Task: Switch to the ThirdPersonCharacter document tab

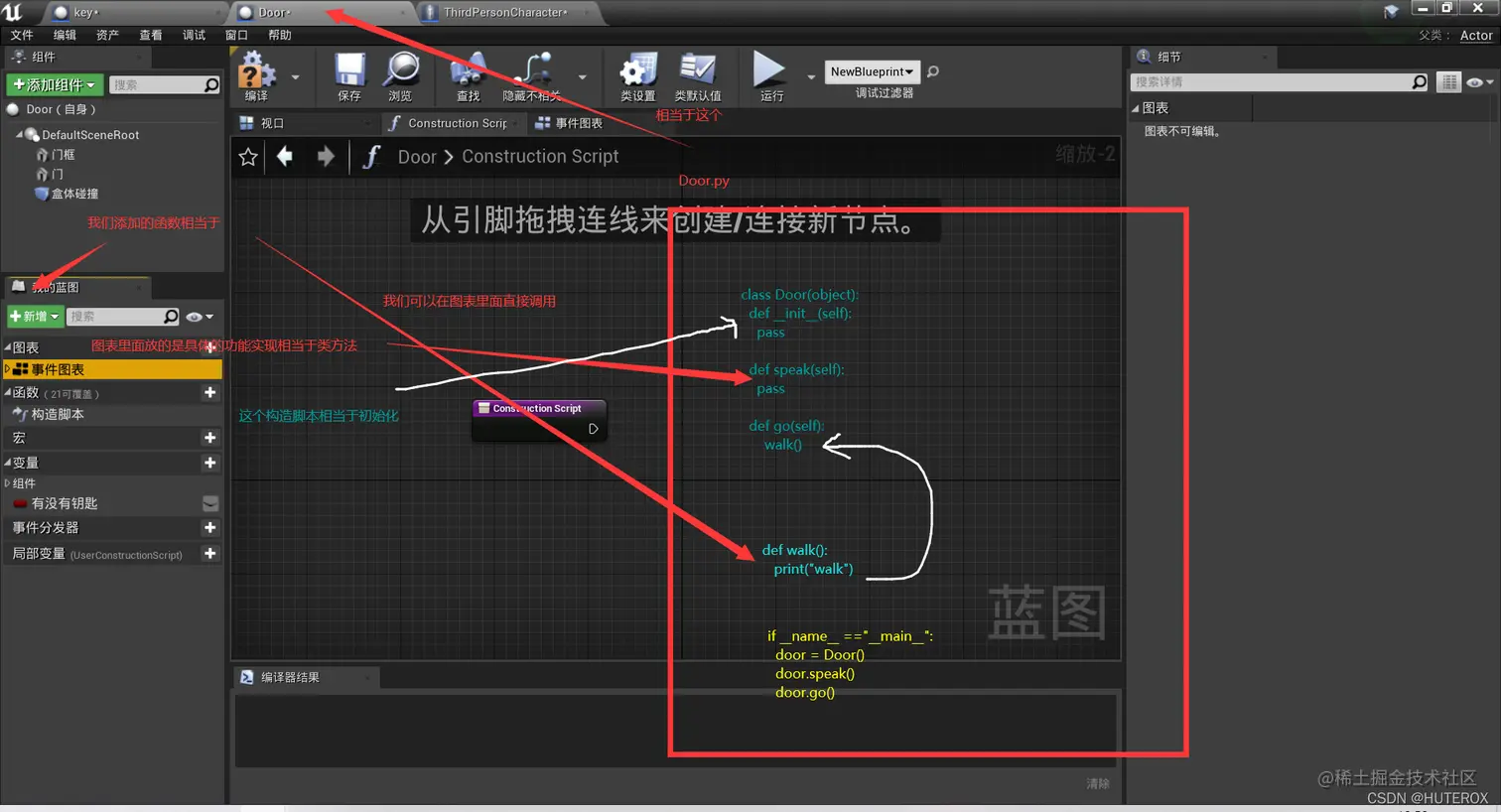Action: pos(506,12)
